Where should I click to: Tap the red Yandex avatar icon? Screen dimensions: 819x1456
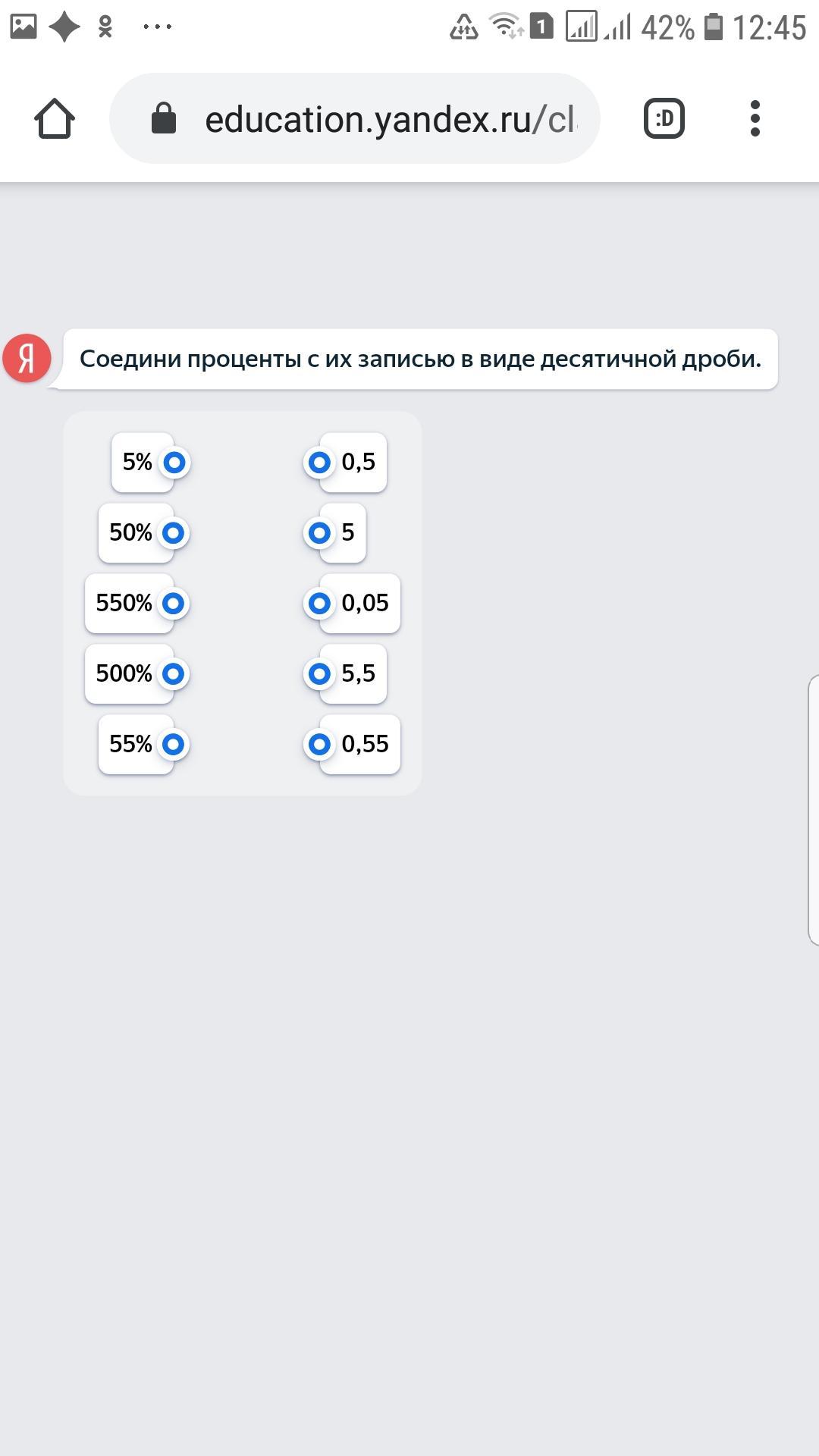click(x=27, y=358)
